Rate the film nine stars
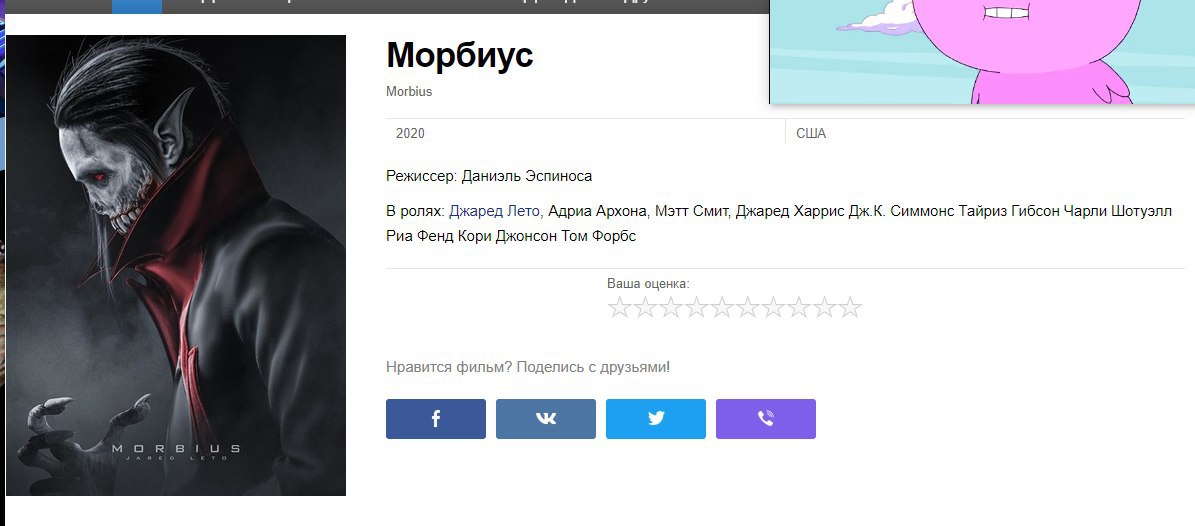Screen dimensions: 1195x526 pyautogui.click(x=824, y=308)
